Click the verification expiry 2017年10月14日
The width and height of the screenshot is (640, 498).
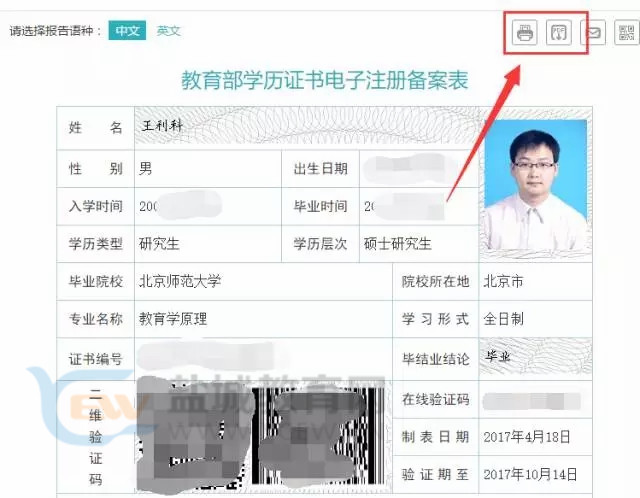pyautogui.click(x=532, y=473)
